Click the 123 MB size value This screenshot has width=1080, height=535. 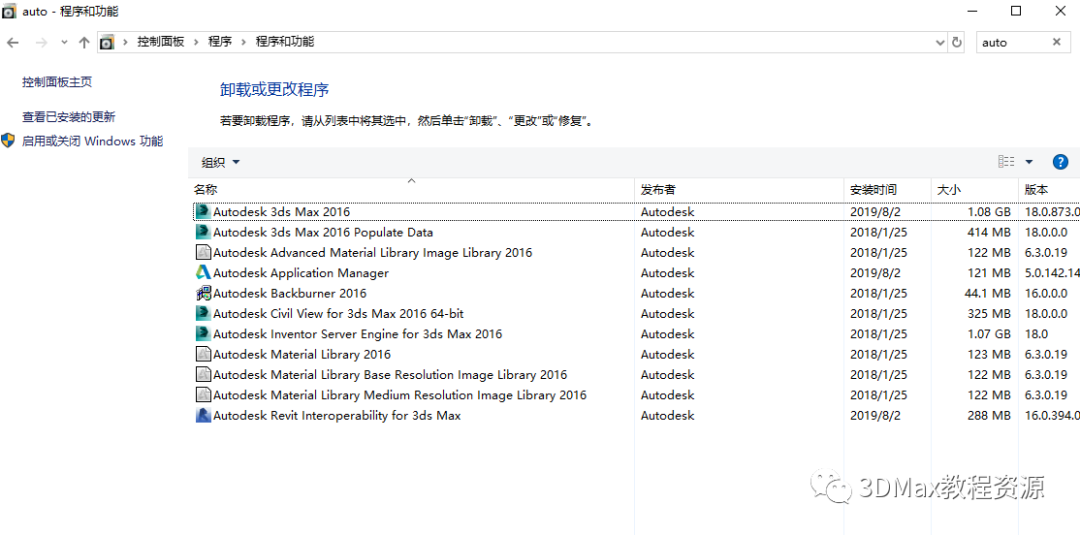point(991,355)
